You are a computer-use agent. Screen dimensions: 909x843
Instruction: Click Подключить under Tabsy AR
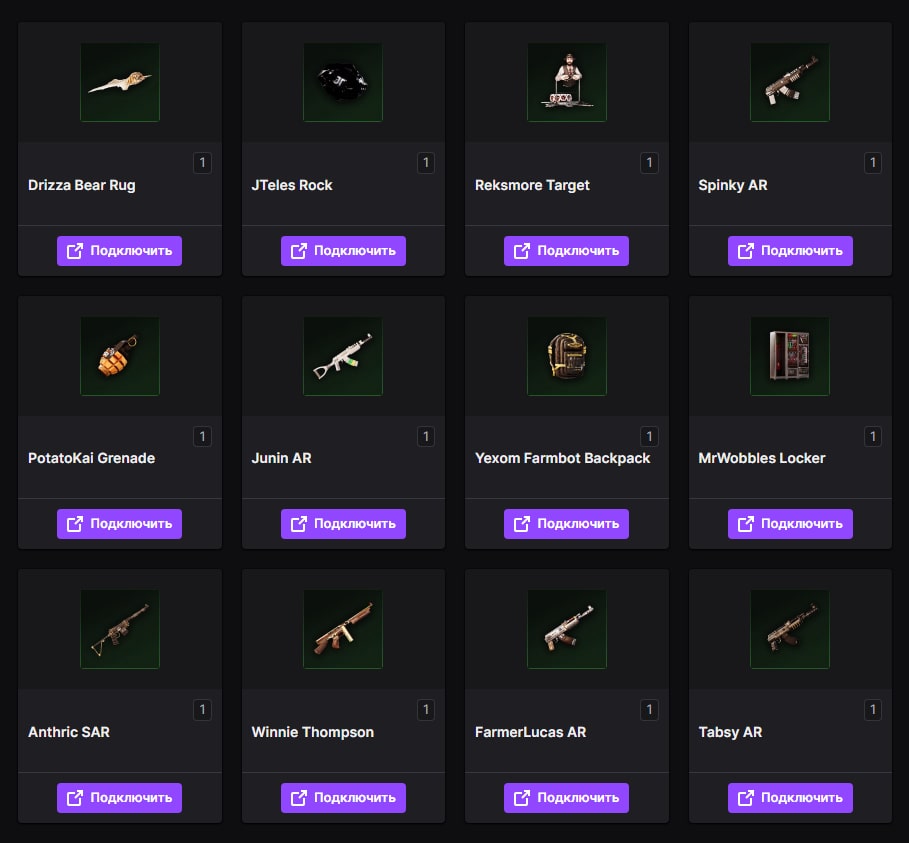click(x=790, y=798)
